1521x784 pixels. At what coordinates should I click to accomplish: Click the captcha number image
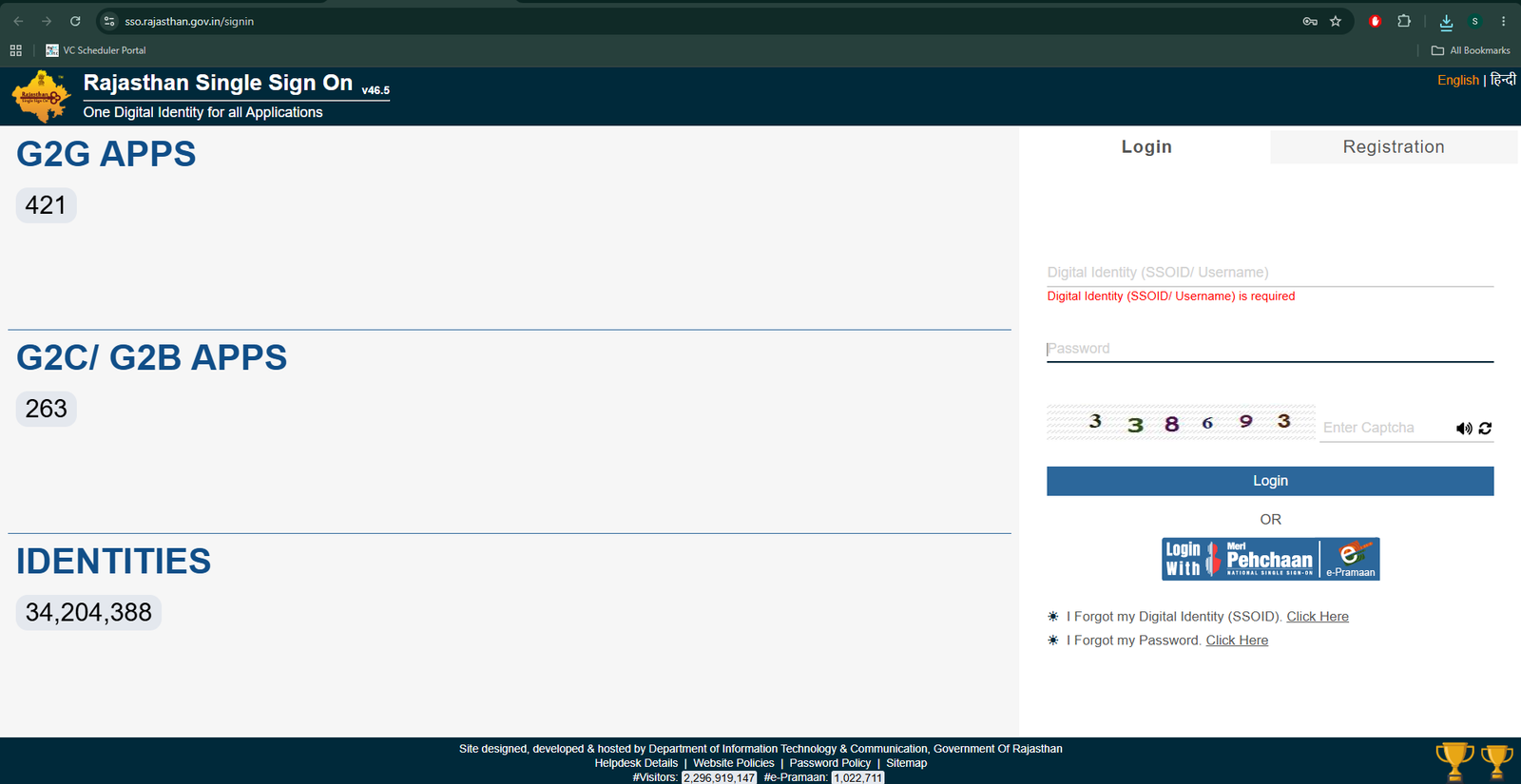pyautogui.click(x=1181, y=422)
